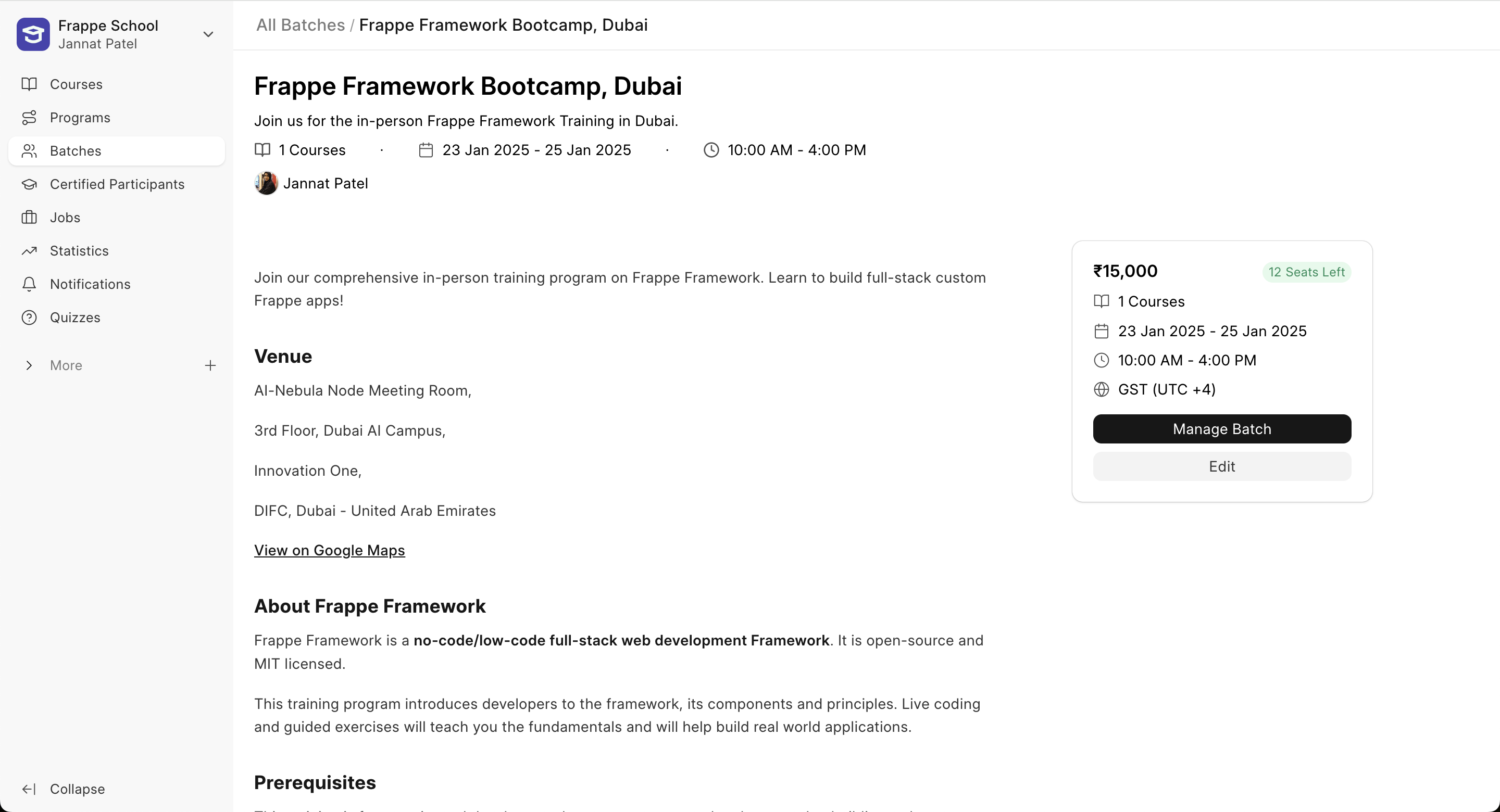Click Jannat Patel instructor avatar
This screenshot has width=1500, height=812.
pyautogui.click(x=266, y=183)
